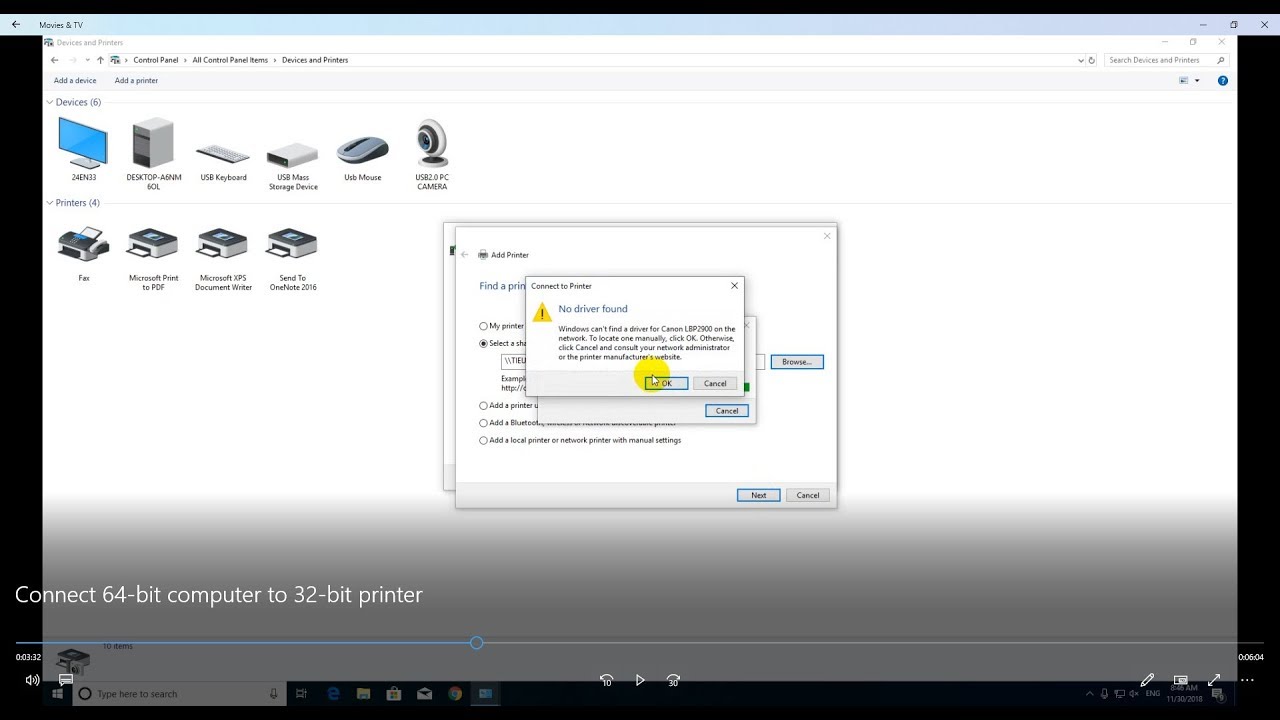Mute the video with the volume icon
Image resolution: width=1280 pixels, height=720 pixels.
(x=32, y=680)
